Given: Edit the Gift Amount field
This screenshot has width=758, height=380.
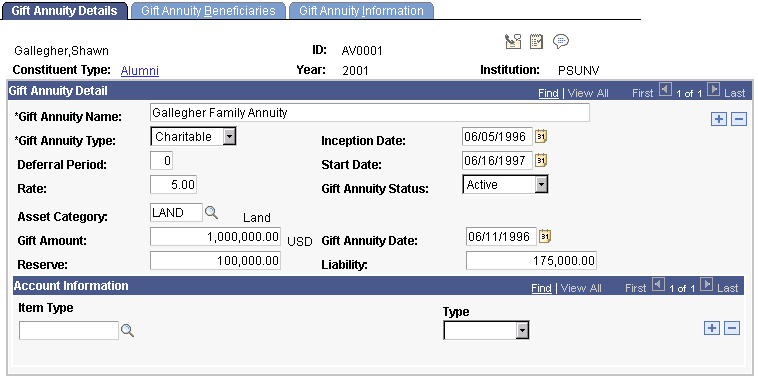Looking at the screenshot, I should coord(216,236).
